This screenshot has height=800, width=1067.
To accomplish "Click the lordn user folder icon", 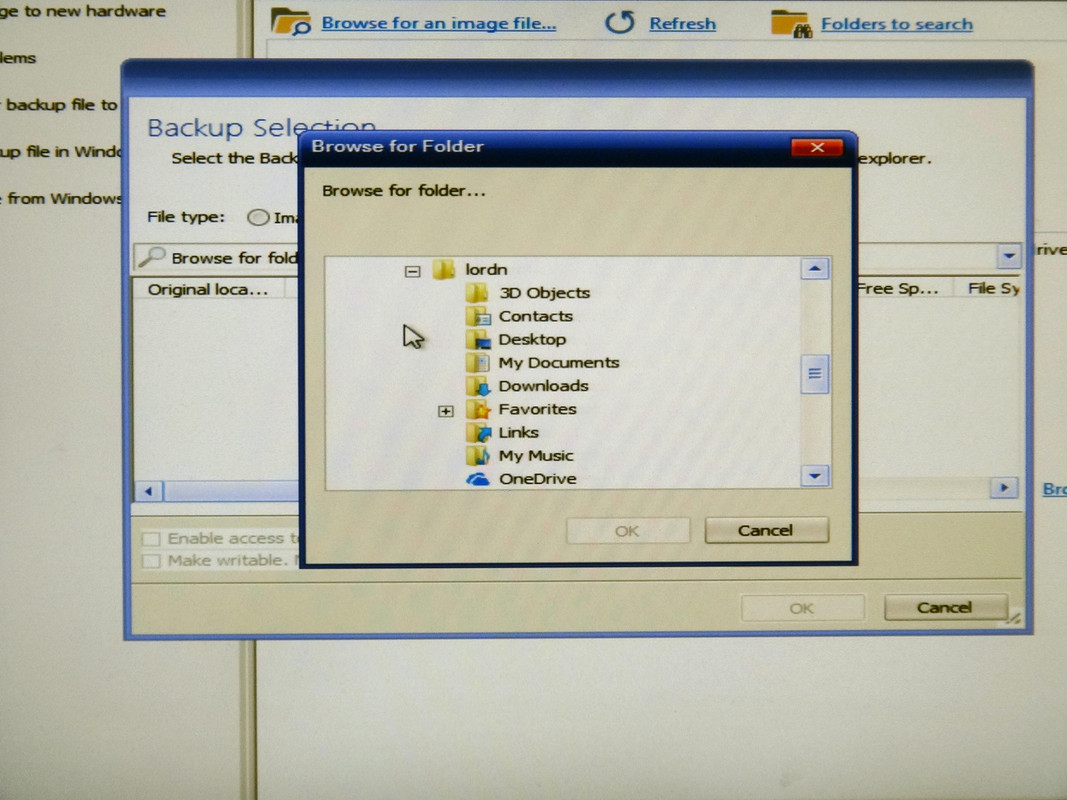I will [x=444, y=269].
